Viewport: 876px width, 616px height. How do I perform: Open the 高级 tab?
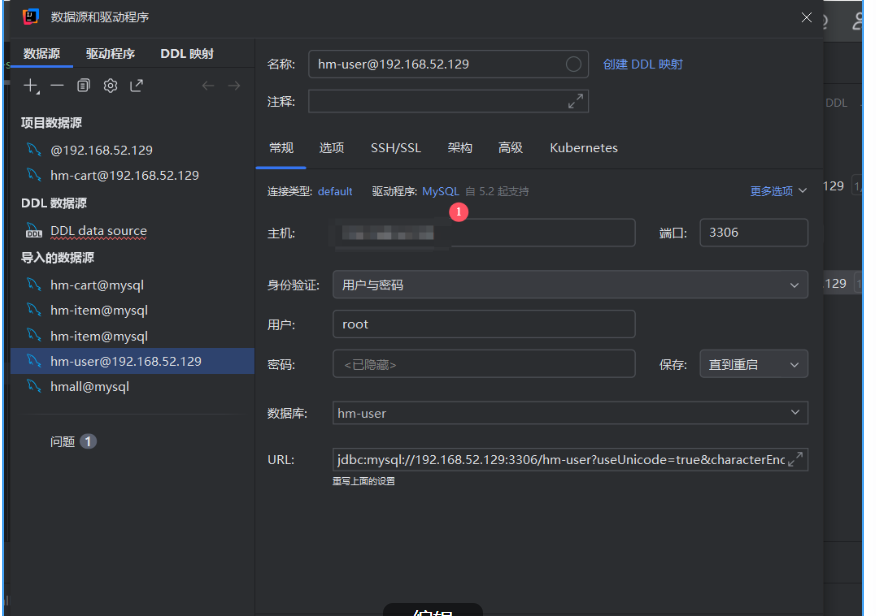point(510,148)
